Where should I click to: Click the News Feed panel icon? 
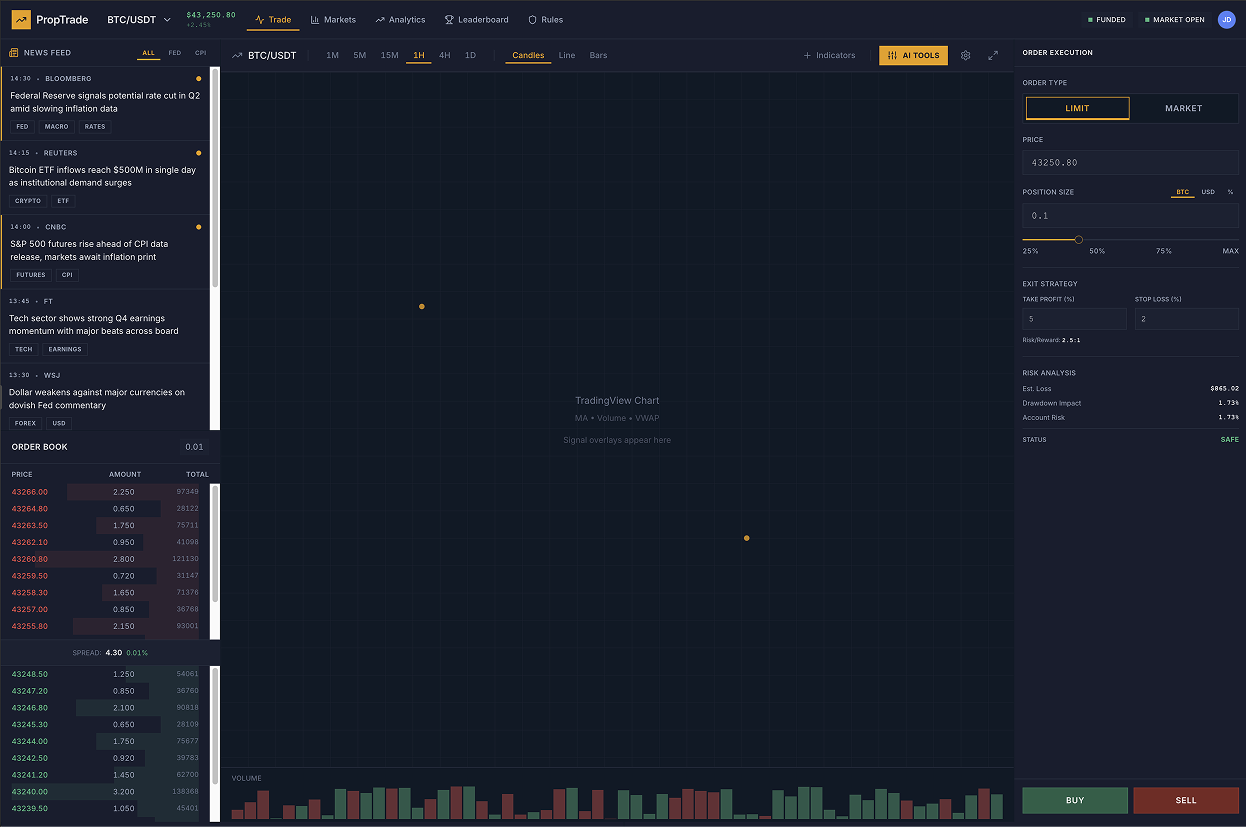14,53
